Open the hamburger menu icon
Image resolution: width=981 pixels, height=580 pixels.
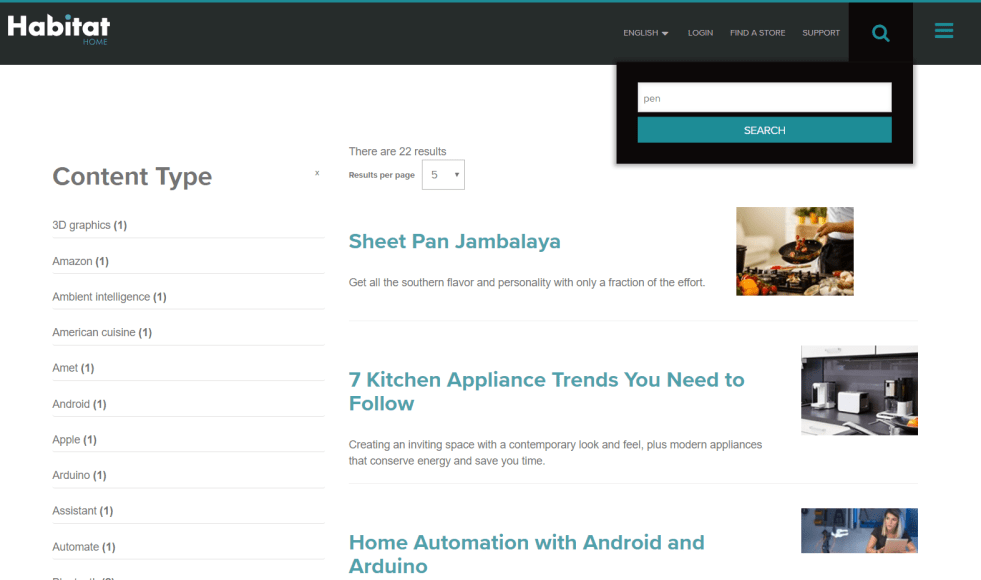point(943,32)
